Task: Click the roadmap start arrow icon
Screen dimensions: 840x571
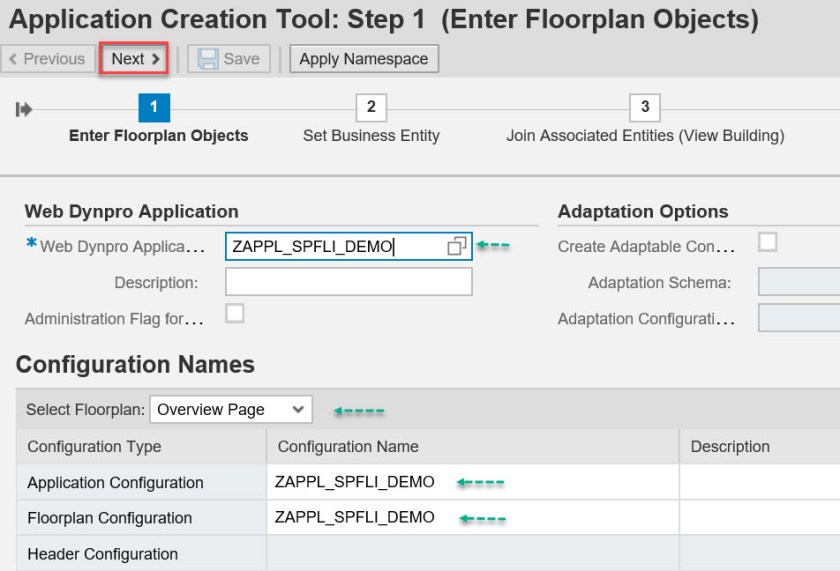Action: [24, 109]
